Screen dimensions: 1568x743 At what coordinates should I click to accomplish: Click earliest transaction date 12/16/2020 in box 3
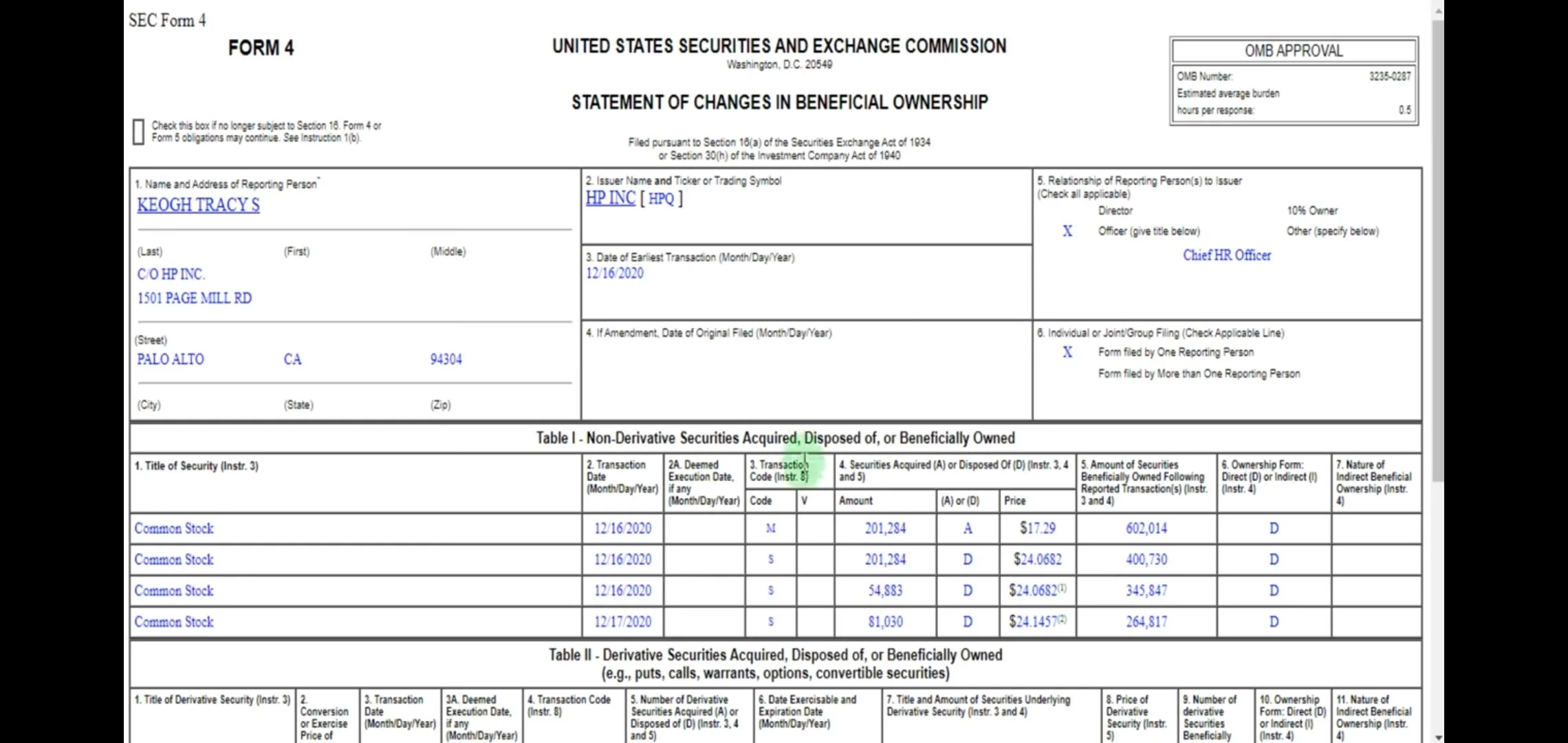click(615, 273)
